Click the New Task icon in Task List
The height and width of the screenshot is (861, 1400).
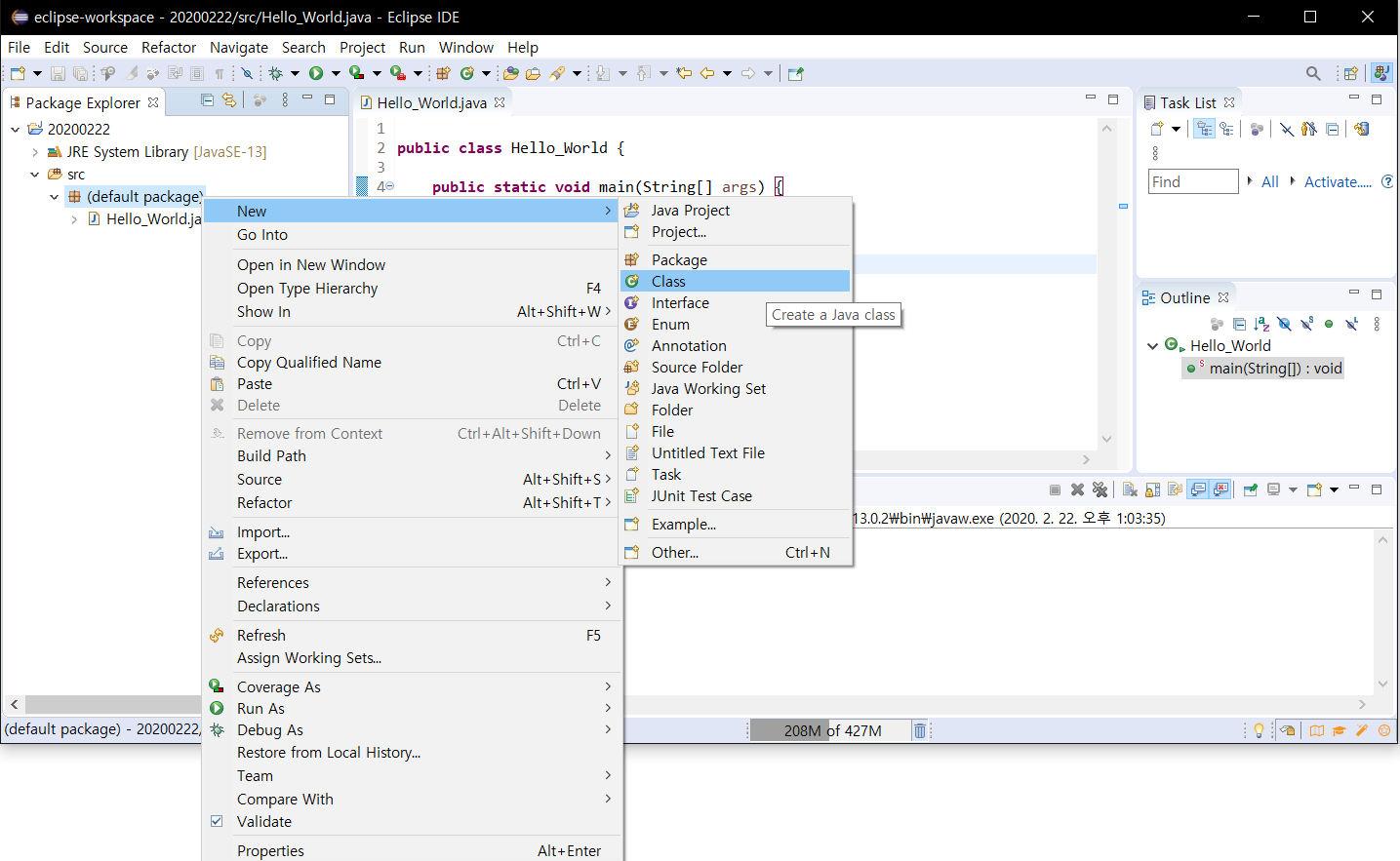click(x=1157, y=129)
